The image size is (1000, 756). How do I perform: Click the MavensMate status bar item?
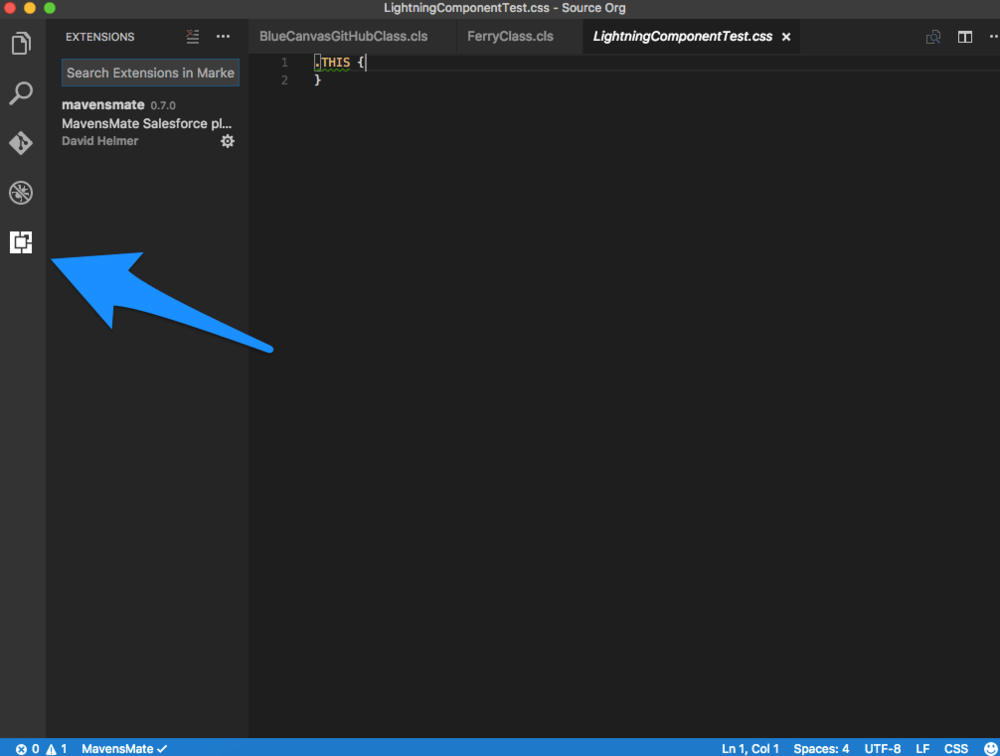point(124,749)
